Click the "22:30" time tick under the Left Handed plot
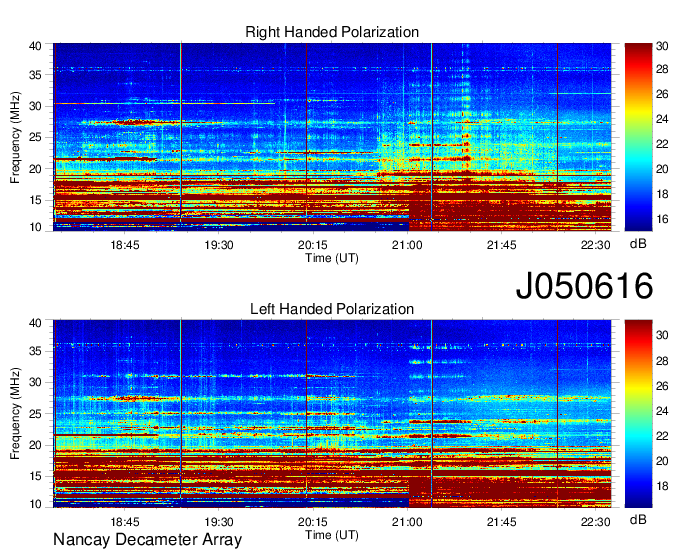680x552 pixels. click(x=595, y=522)
